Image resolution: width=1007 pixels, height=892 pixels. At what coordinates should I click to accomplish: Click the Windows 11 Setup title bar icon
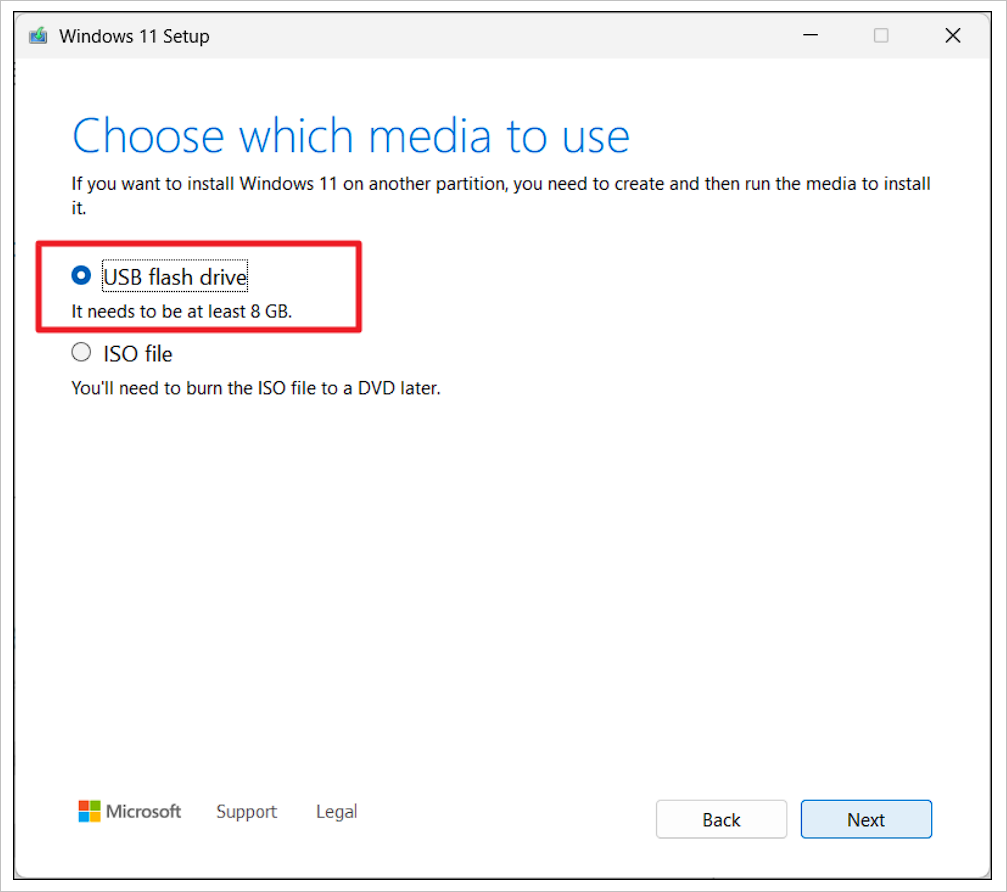[39, 35]
